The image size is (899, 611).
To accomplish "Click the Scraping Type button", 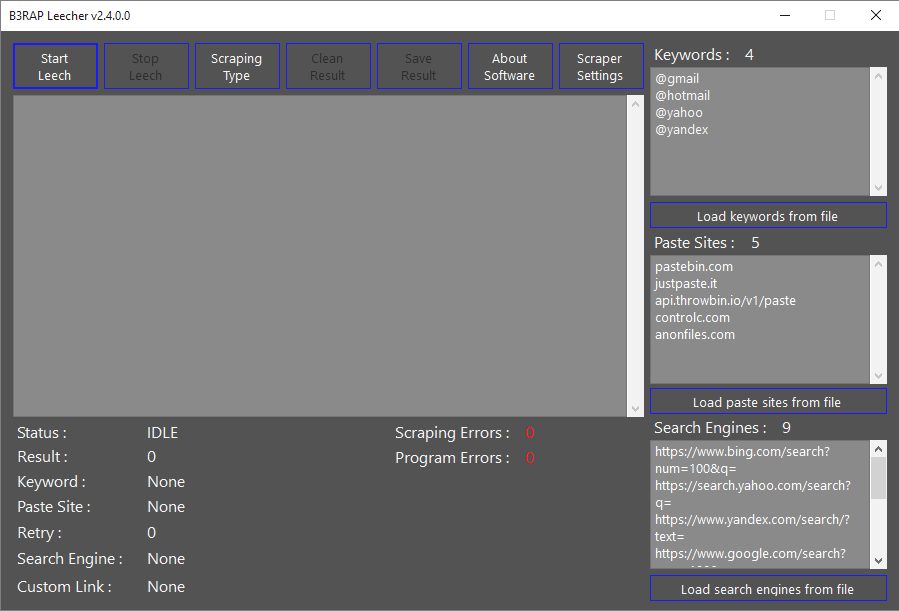I will [237, 66].
